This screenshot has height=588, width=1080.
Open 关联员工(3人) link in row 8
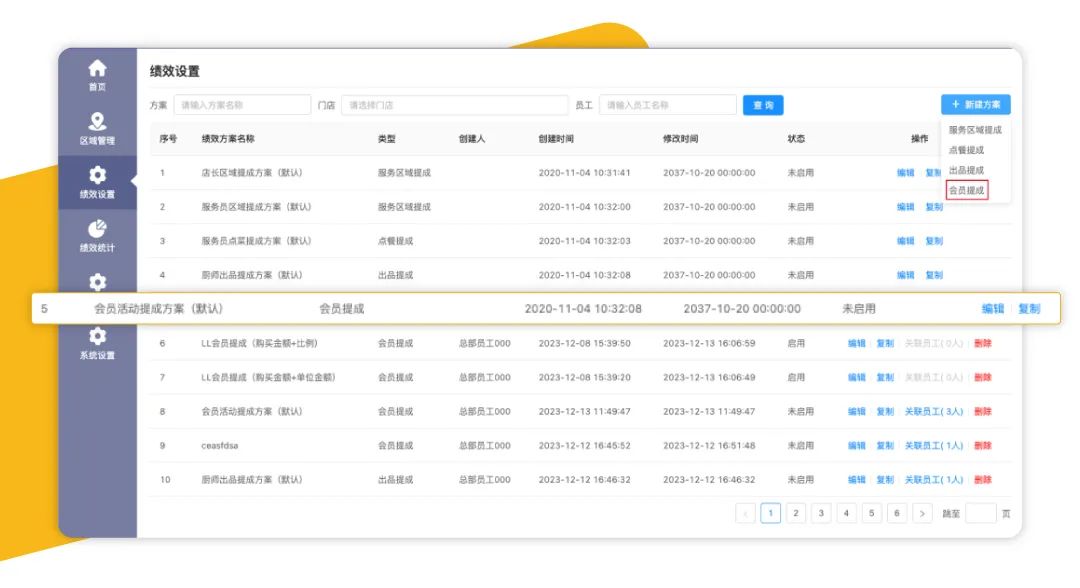[x=934, y=411]
